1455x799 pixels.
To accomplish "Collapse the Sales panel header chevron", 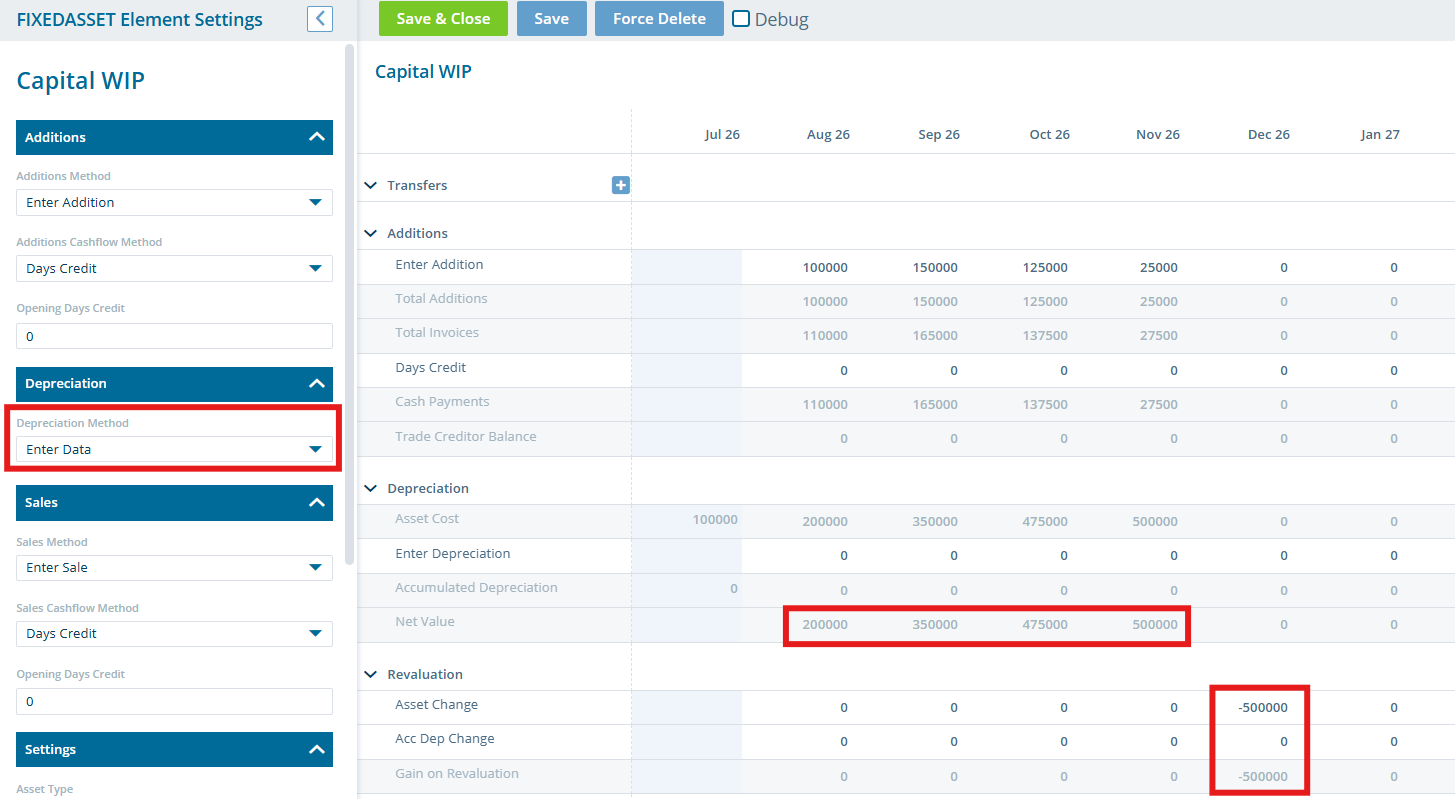I will click(x=317, y=502).
